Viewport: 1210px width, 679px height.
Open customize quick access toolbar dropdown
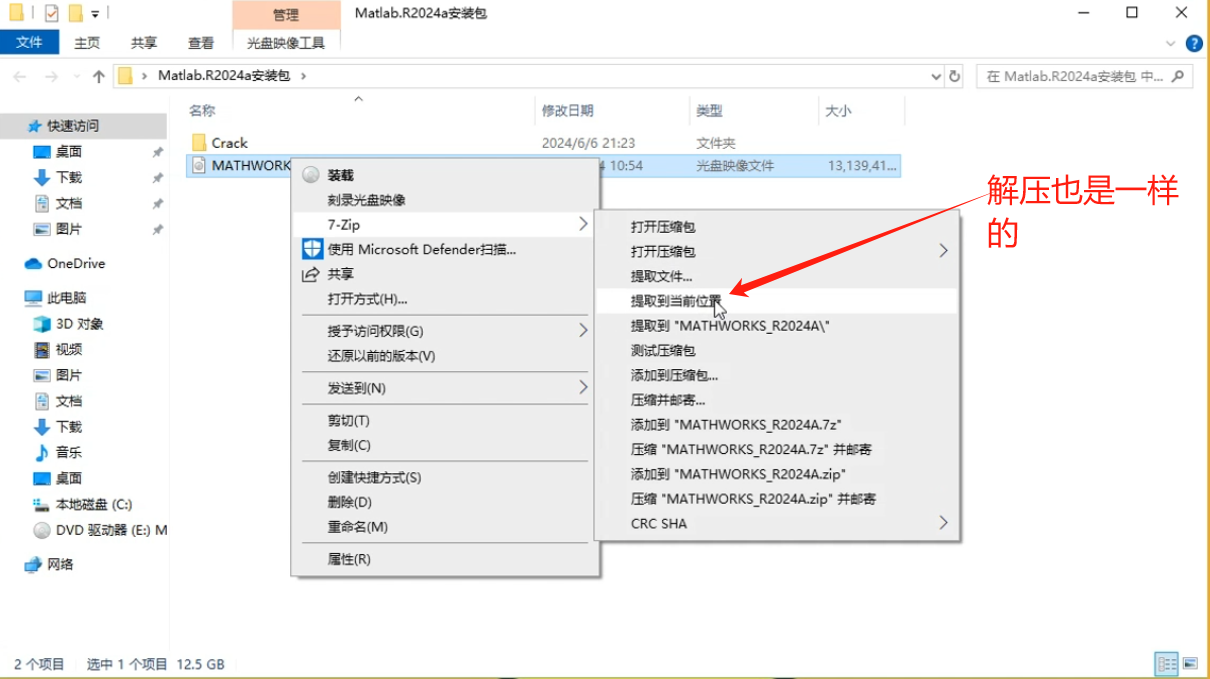pyautogui.click(x=95, y=14)
